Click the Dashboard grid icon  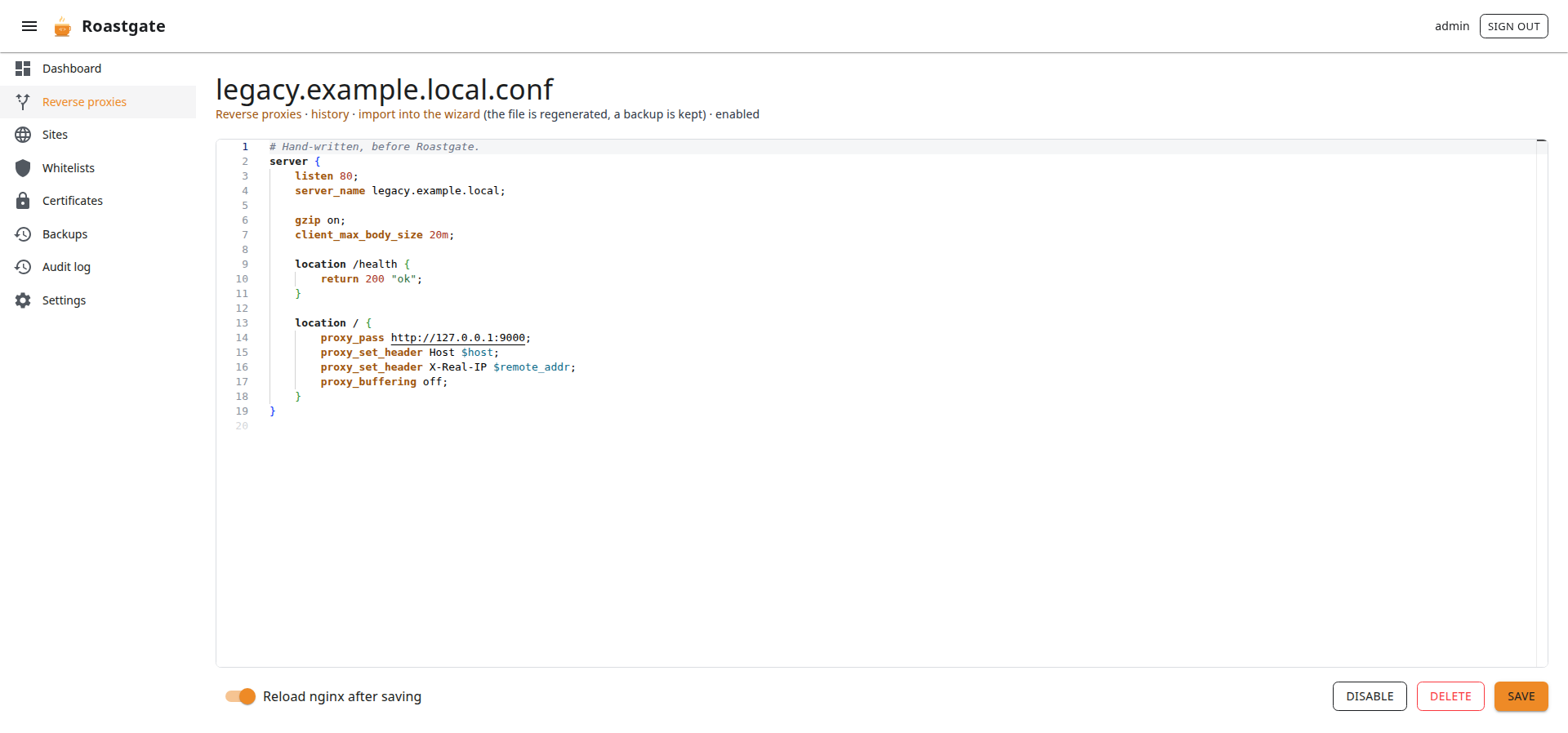point(23,69)
